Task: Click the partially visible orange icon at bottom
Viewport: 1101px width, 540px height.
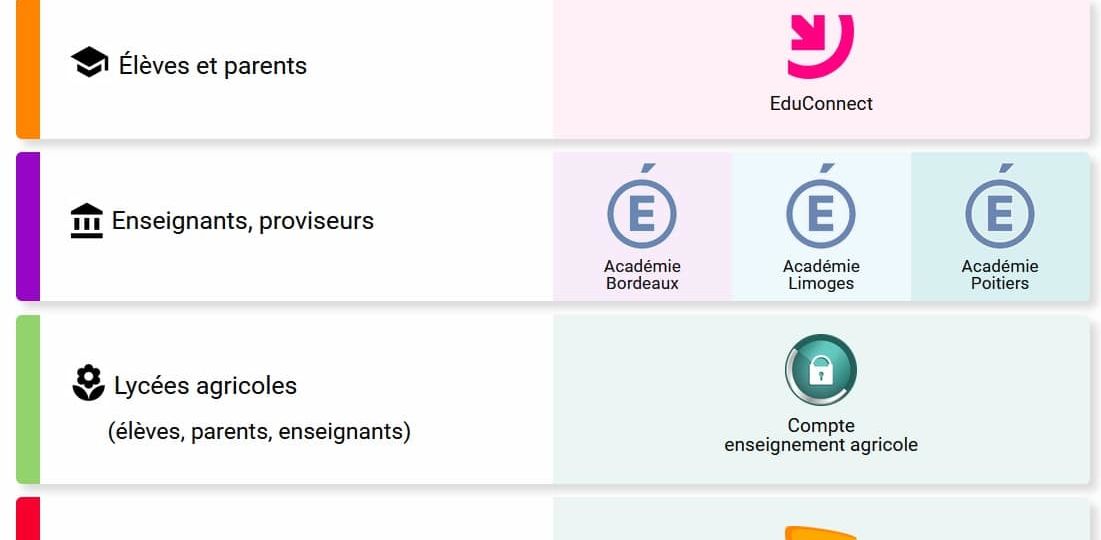Action: click(821, 532)
